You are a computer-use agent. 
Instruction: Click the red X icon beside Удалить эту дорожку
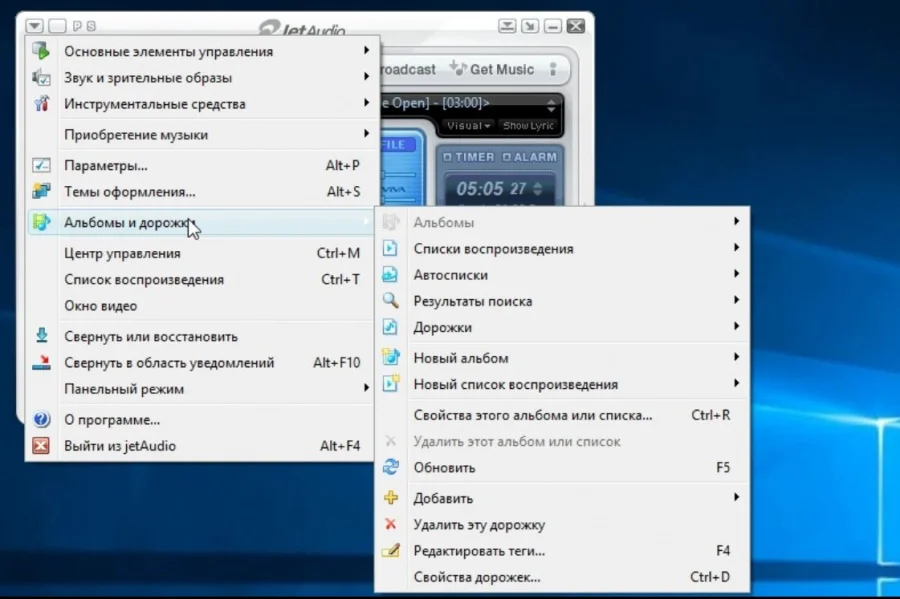point(390,524)
